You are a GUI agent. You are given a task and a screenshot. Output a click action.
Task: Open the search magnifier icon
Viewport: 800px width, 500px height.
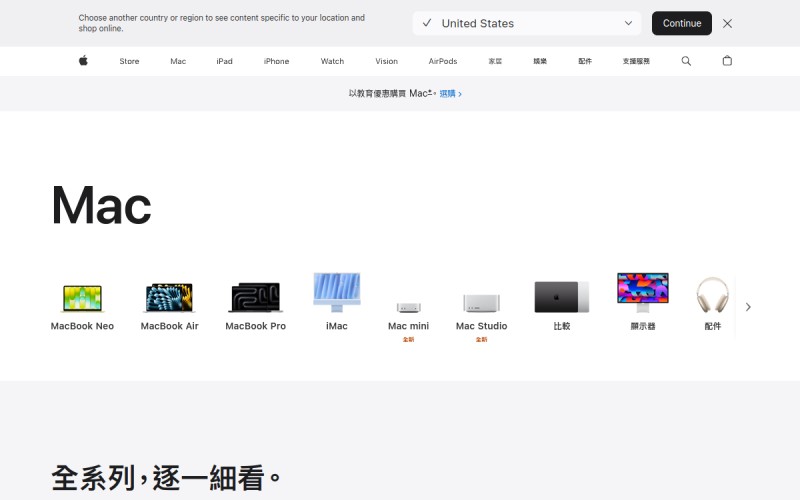pos(686,61)
